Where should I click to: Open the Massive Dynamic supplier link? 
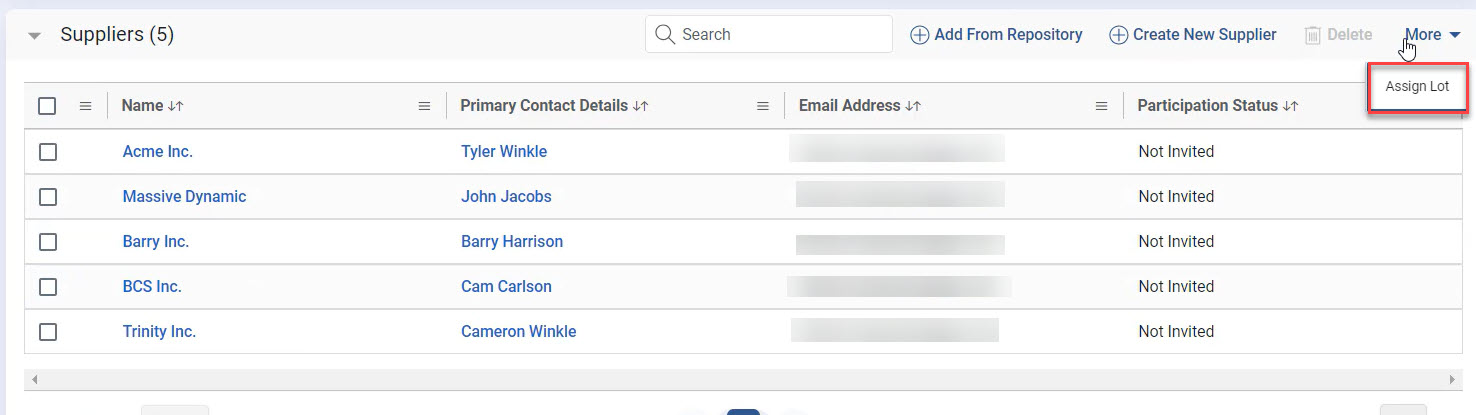tap(184, 197)
